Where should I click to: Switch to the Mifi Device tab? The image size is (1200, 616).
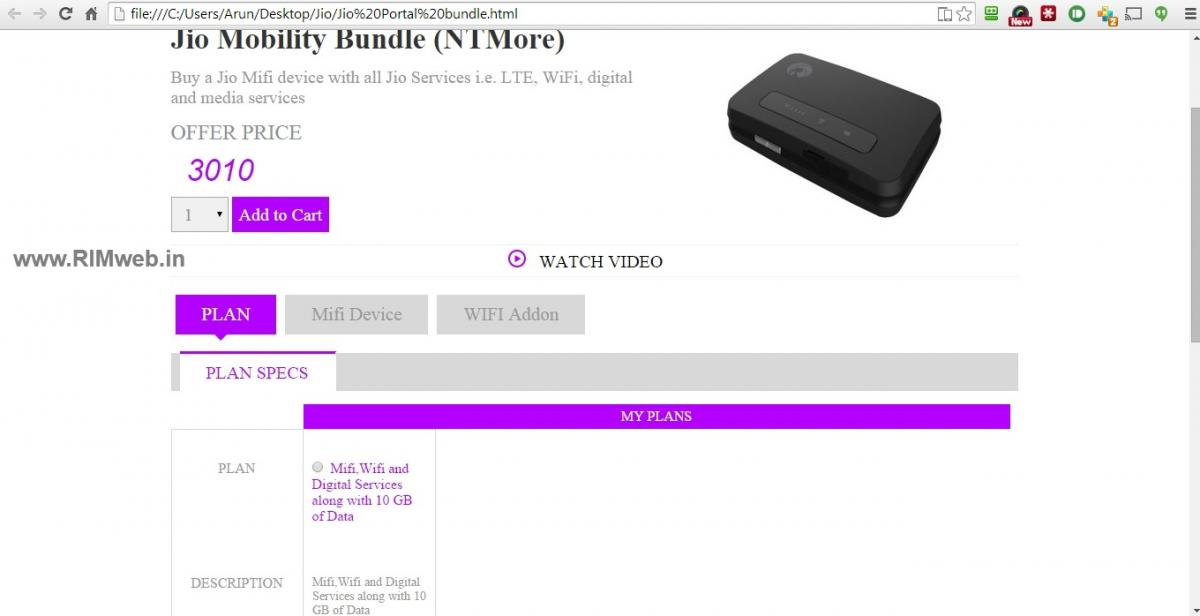point(356,314)
